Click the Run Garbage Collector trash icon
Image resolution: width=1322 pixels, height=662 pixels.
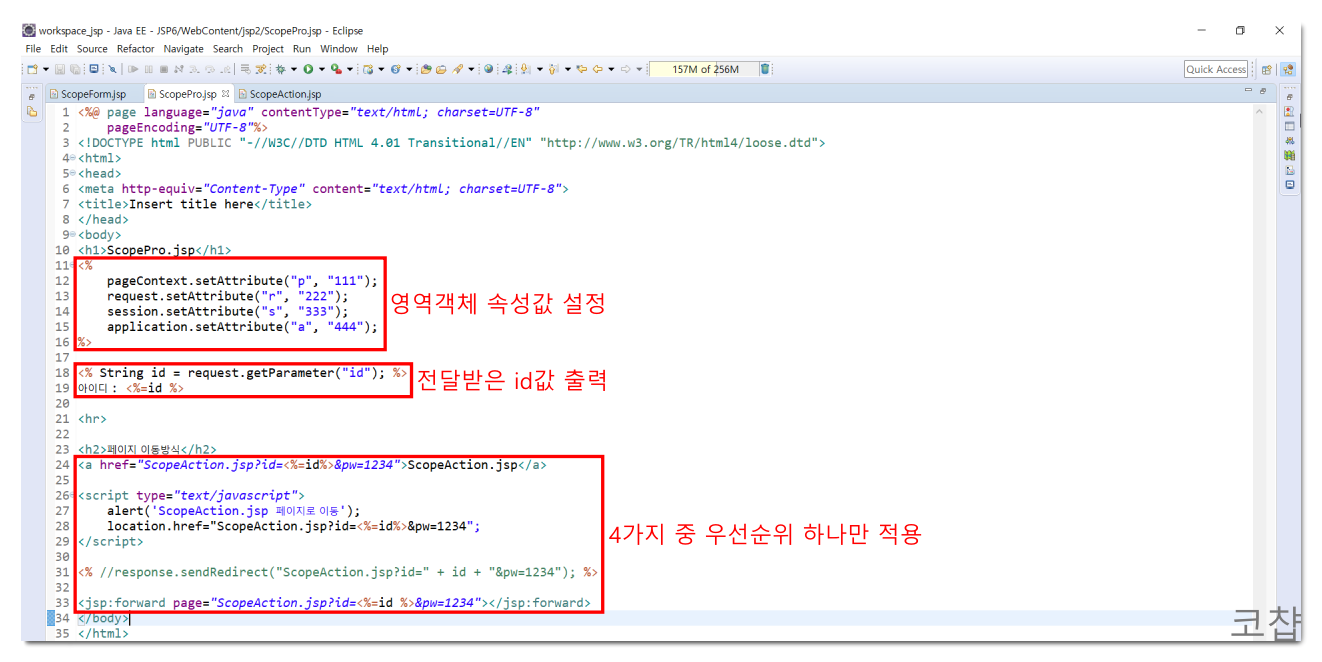tap(765, 70)
